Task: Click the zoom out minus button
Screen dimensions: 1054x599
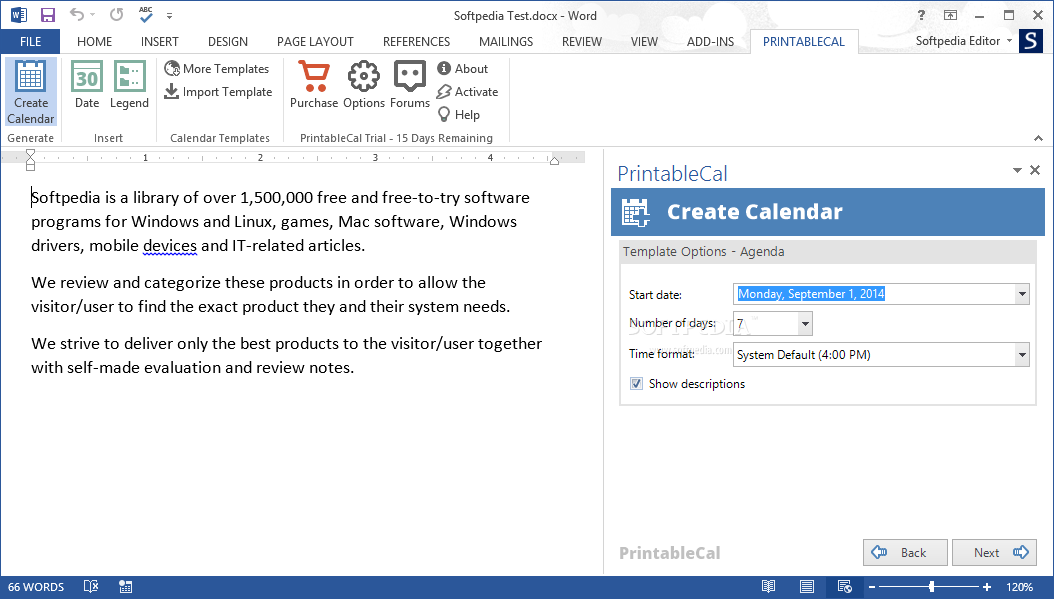Action: click(872, 587)
